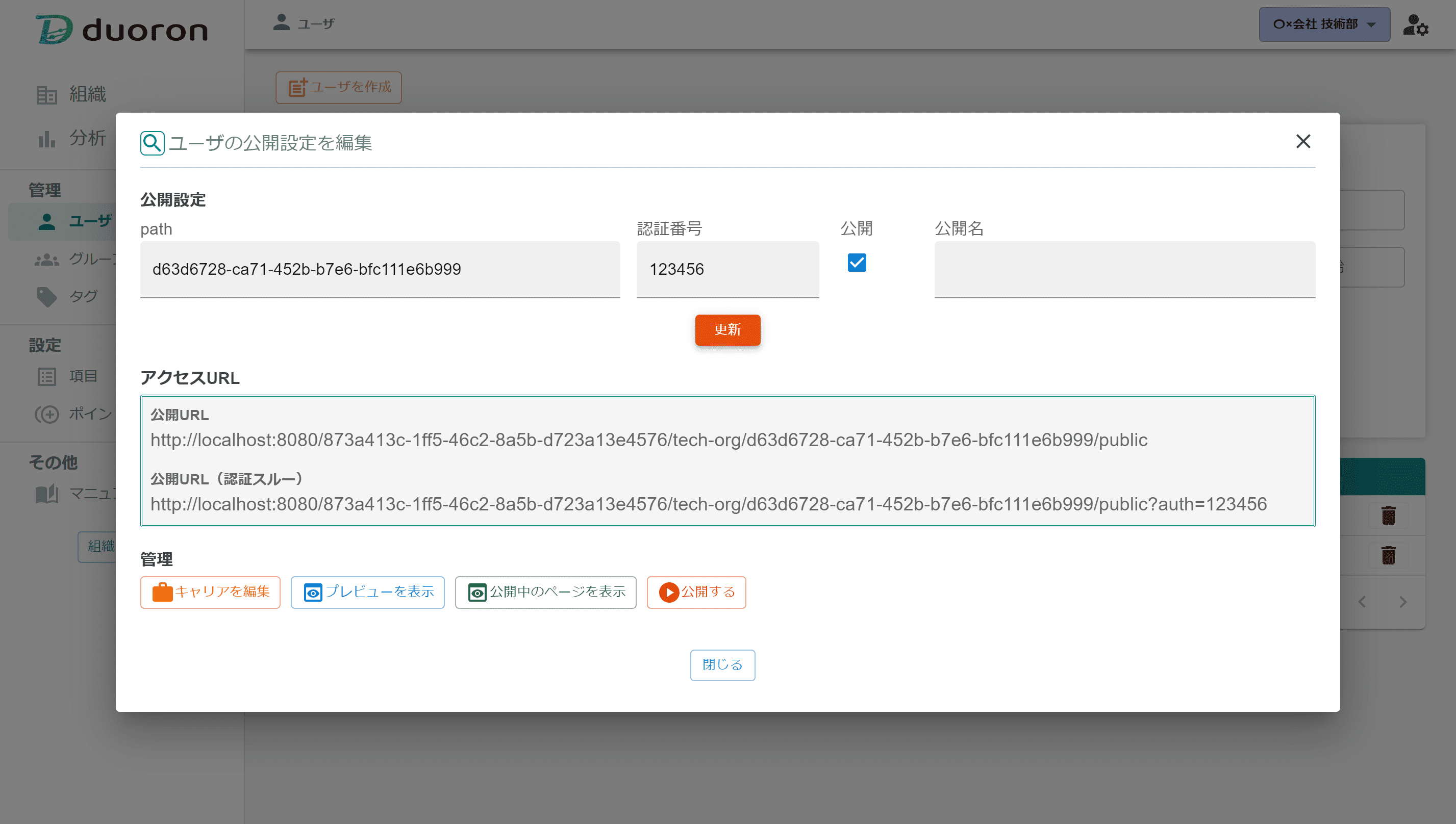
Task: Click the upper trash icon in background list
Action: coord(1388,516)
